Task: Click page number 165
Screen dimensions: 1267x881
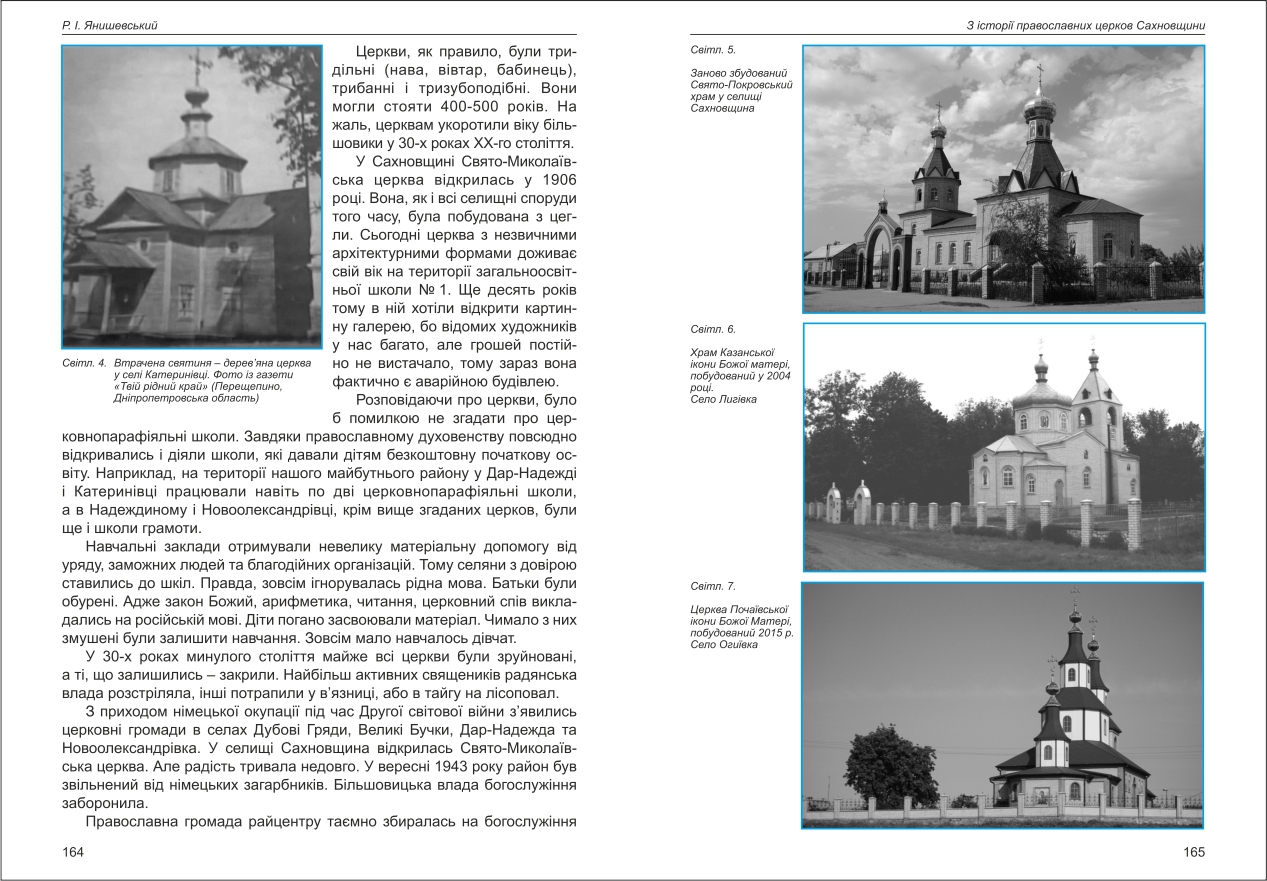Action: click(x=1194, y=852)
